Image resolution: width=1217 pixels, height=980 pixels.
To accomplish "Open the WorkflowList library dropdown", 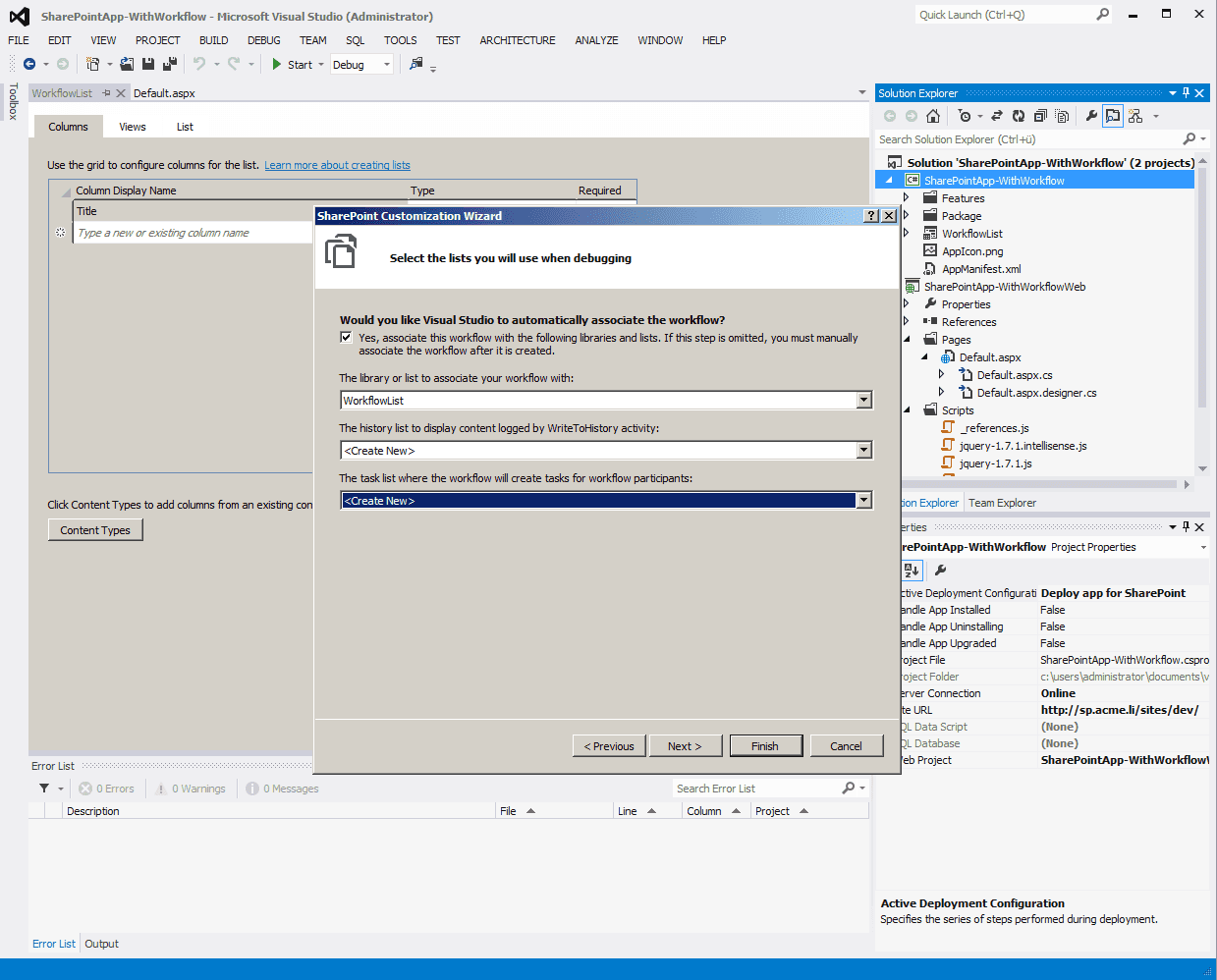I will point(863,401).
